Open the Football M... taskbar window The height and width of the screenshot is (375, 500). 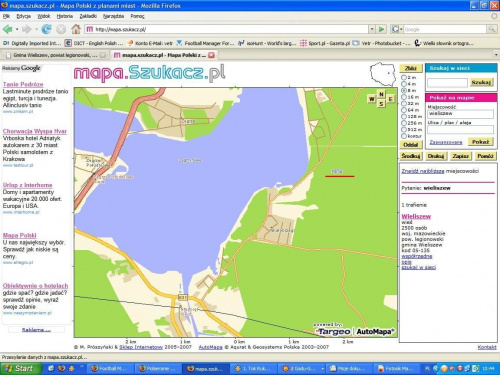coord(110,368)
